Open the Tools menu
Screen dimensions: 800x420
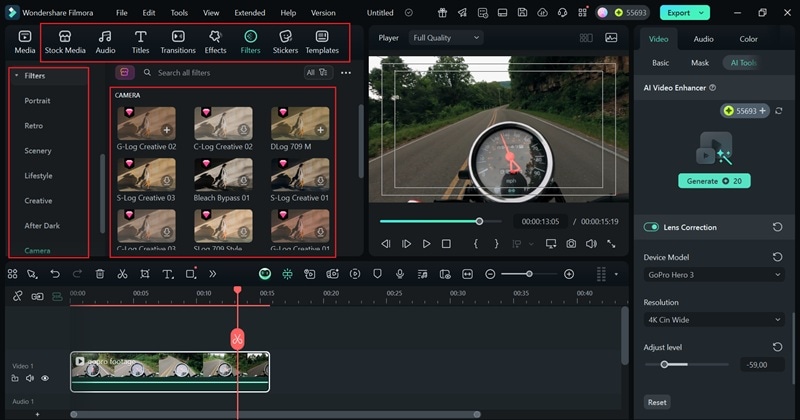coord(179,13)
